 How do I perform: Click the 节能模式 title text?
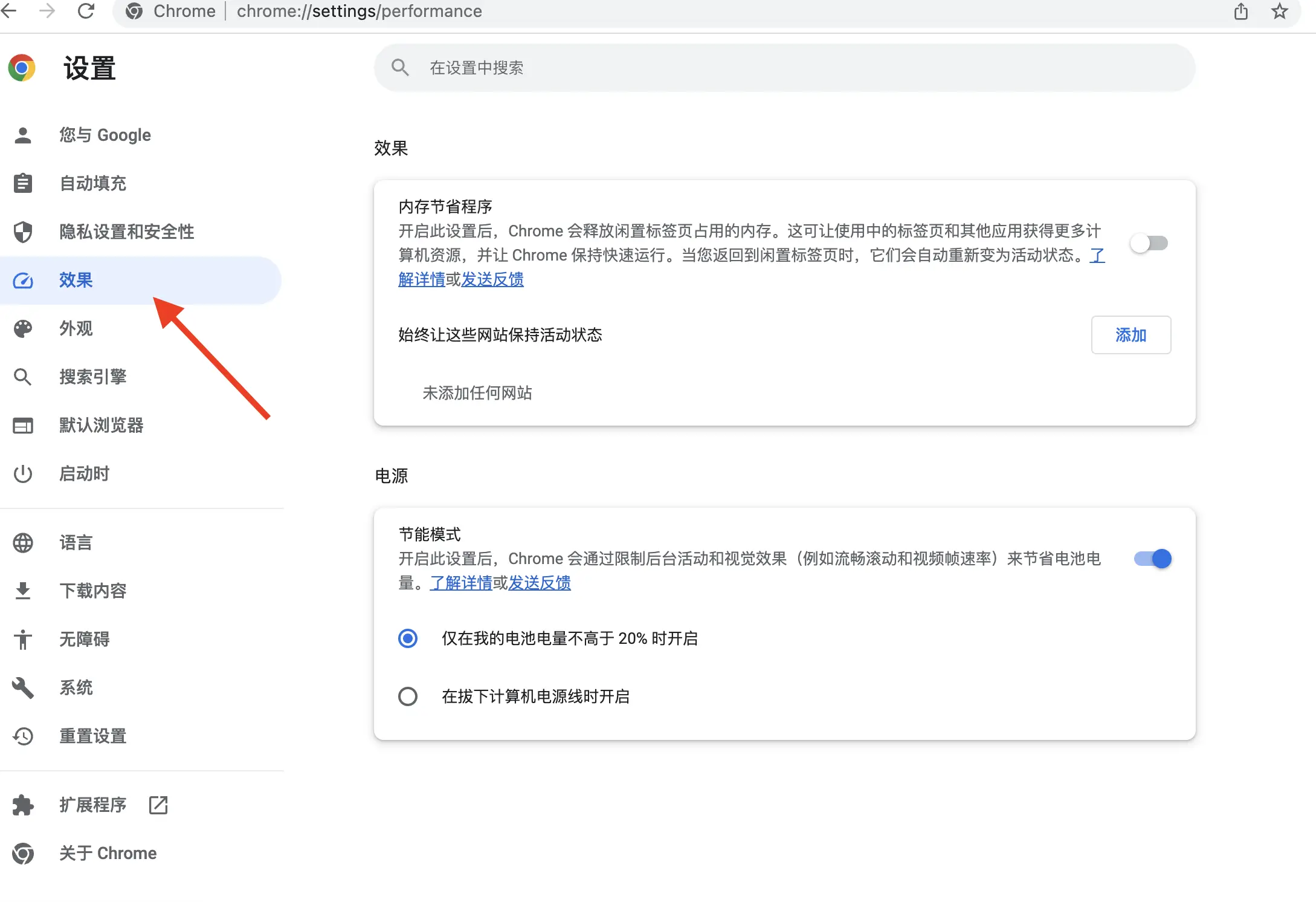point(430,534)
